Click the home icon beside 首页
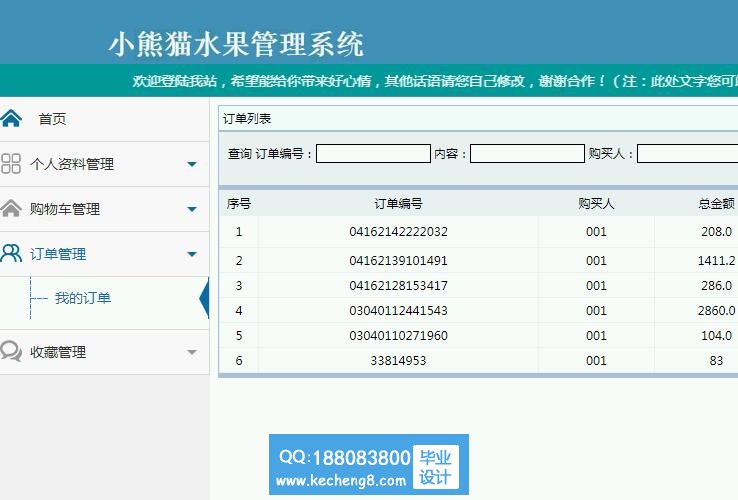 pyautogui.click(x=11, y=118)
